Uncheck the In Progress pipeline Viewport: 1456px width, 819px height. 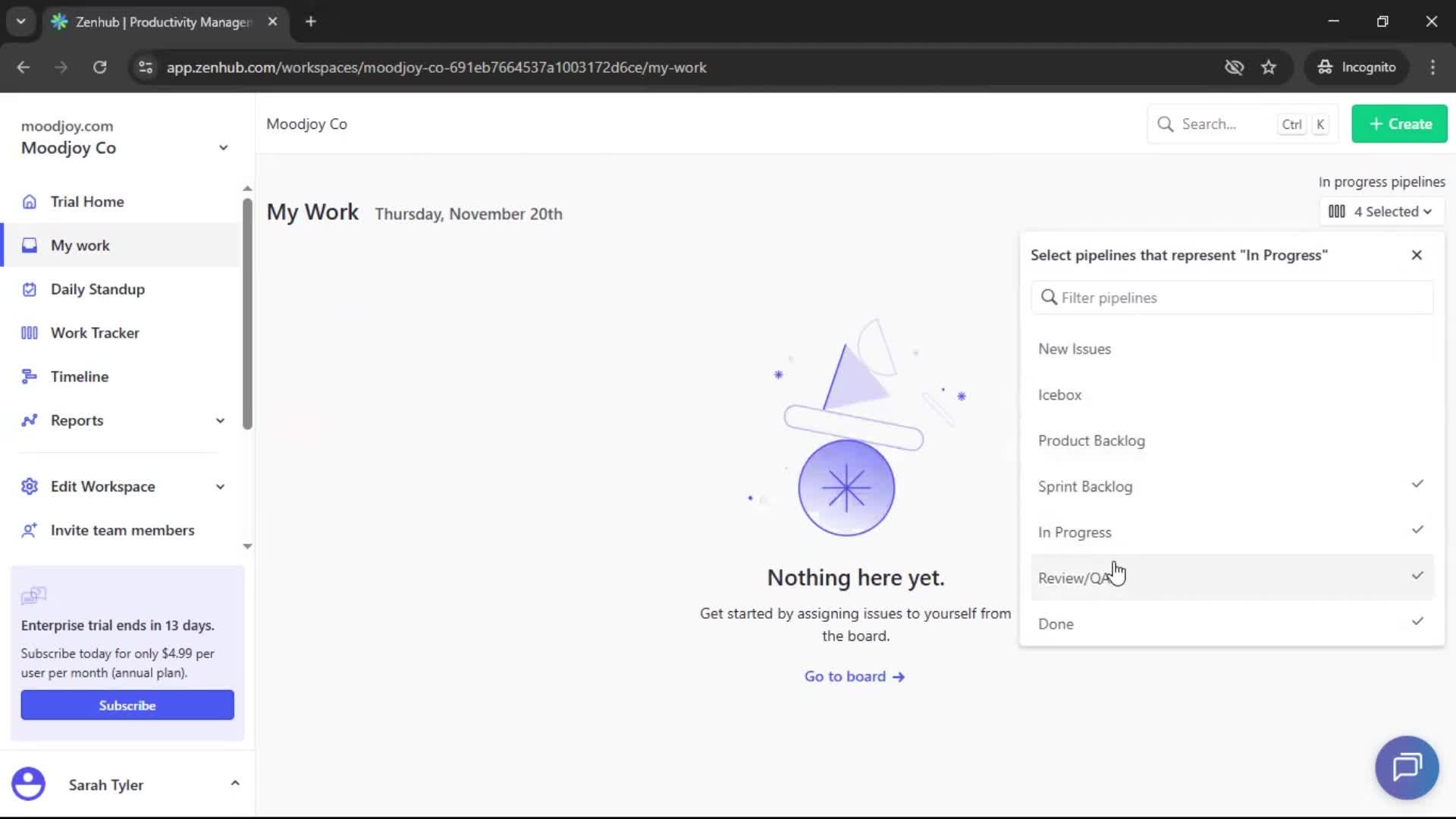(x=1417, y=530)
